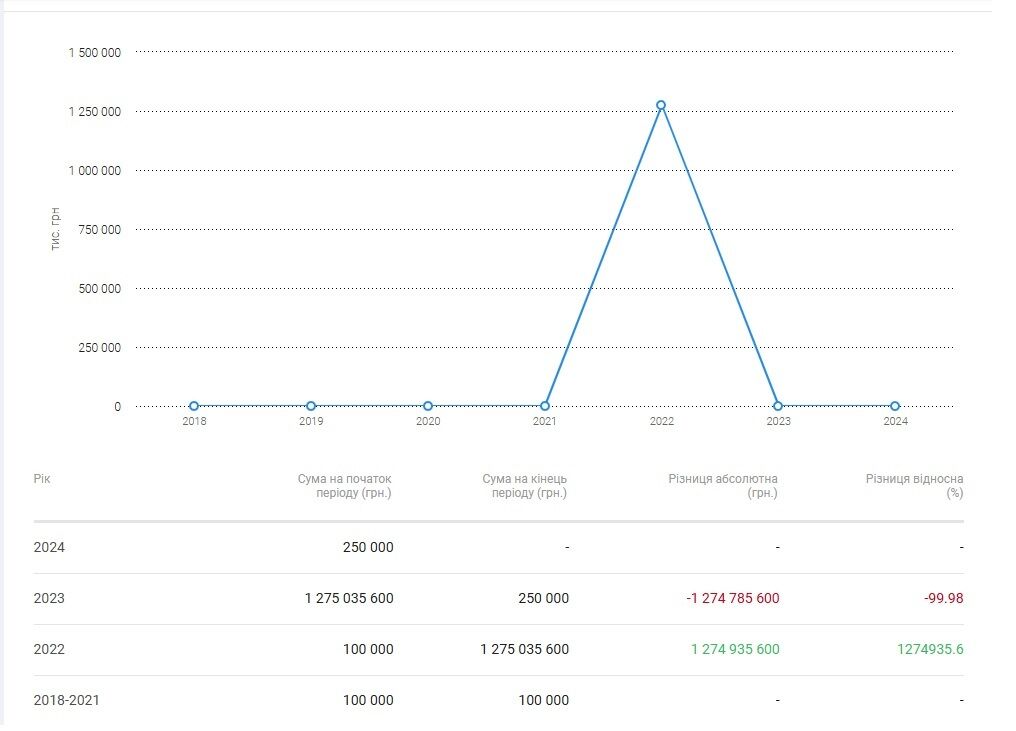Click 'Сума на початок періоду' column header
The image size is (1016, 731).
(x=344, y=486)
